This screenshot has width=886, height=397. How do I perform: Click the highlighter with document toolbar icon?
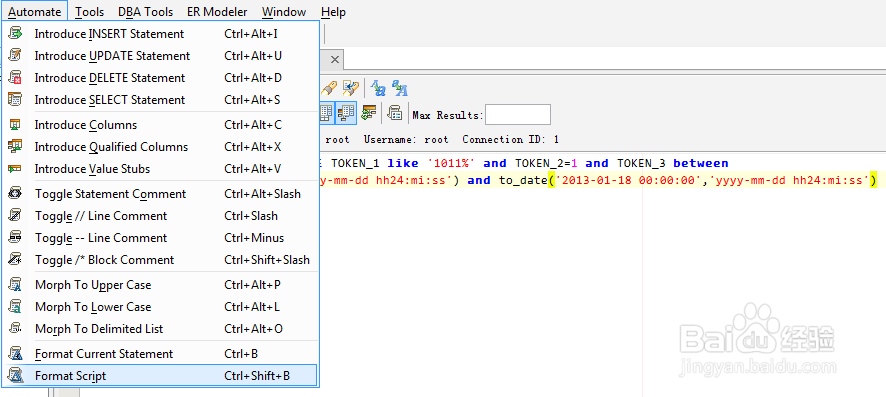351,88
